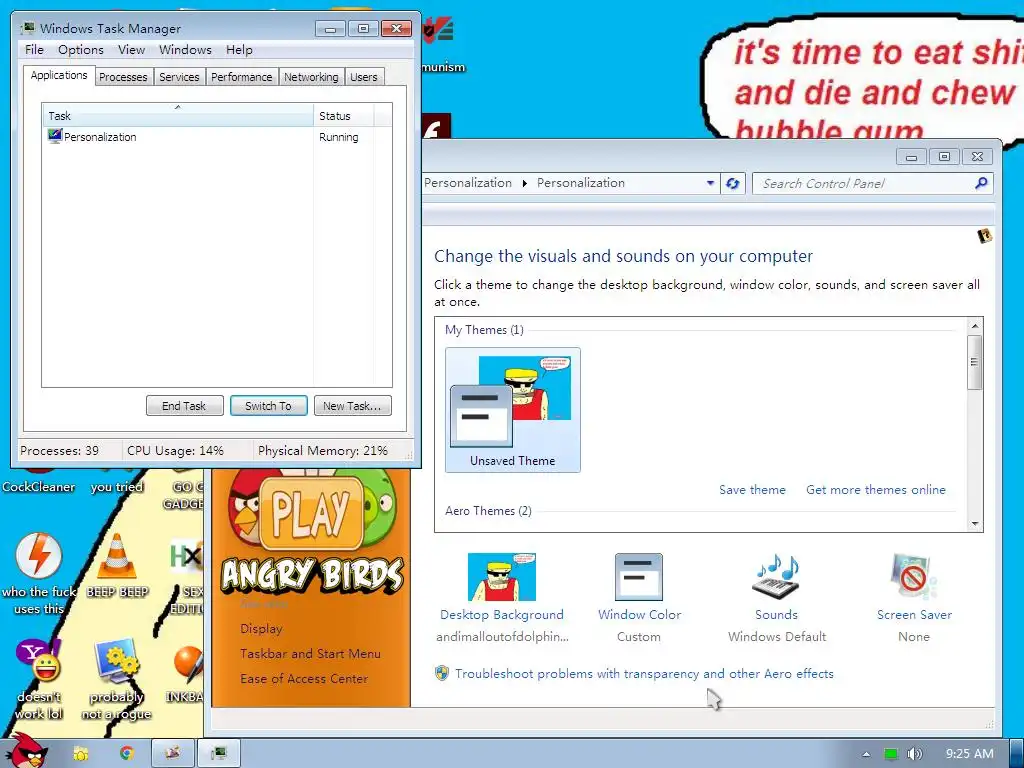Open Taskbar and Start Menu link

(310, 653)
